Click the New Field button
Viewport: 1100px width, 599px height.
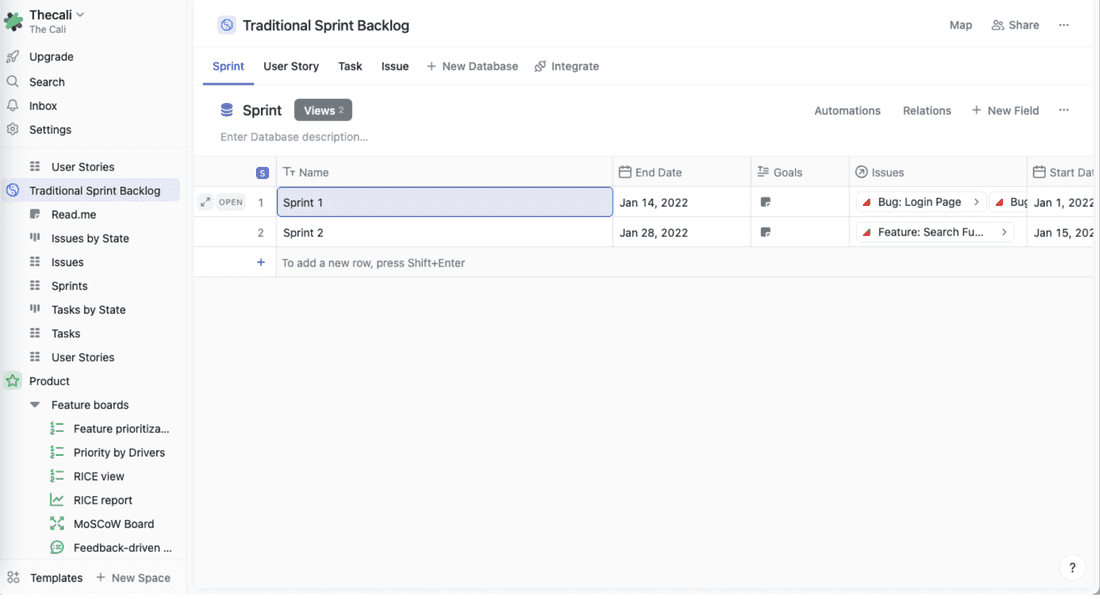click(x=1006, y=110)
